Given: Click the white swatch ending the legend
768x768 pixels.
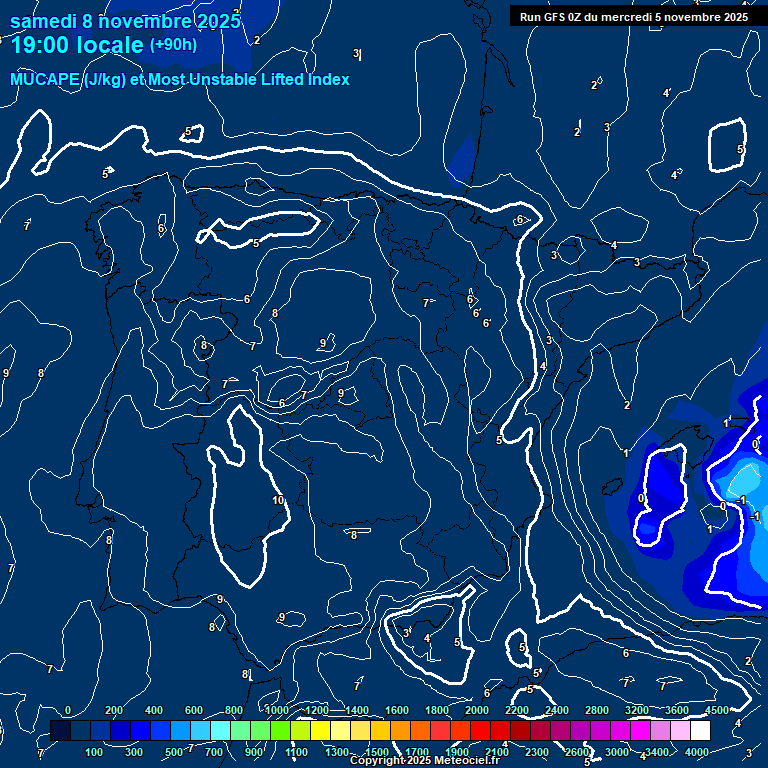Looking at the screenshot, I should [700, 730].
